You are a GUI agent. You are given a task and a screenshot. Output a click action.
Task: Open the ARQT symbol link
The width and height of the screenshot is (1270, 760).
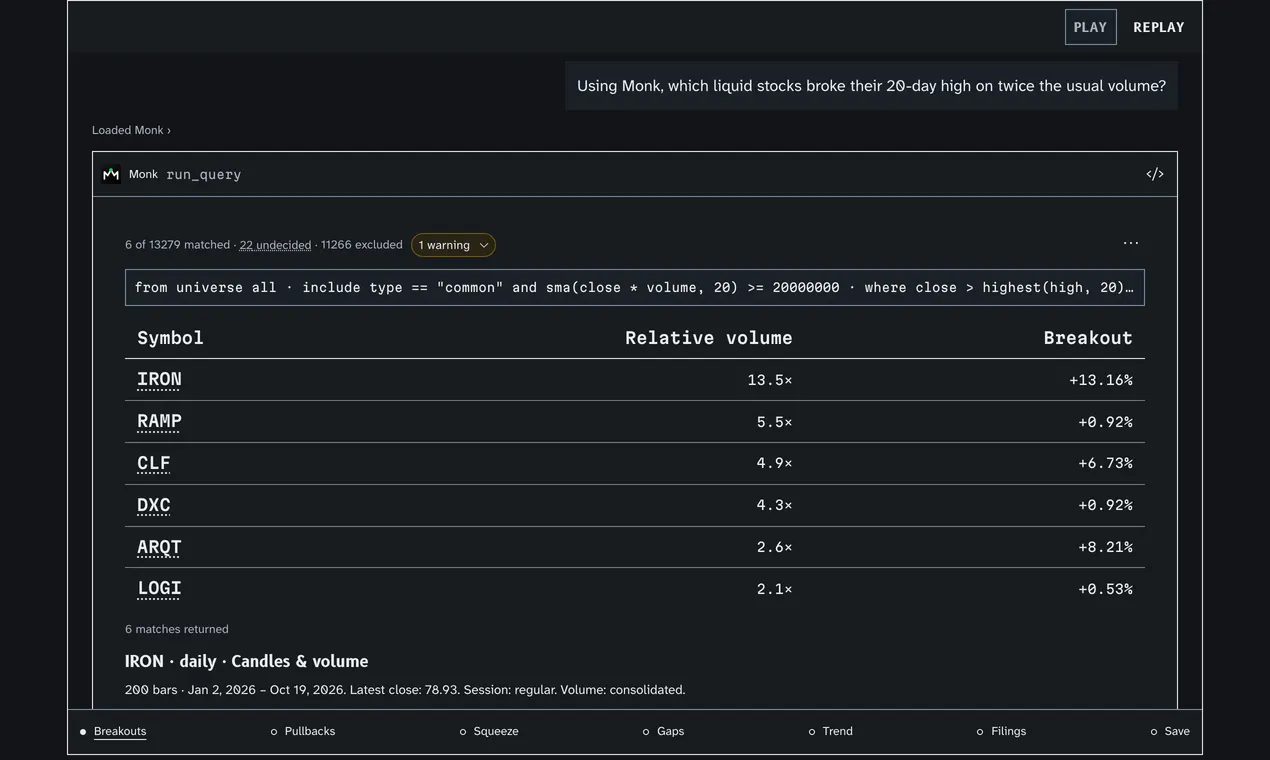pos(159,548)
